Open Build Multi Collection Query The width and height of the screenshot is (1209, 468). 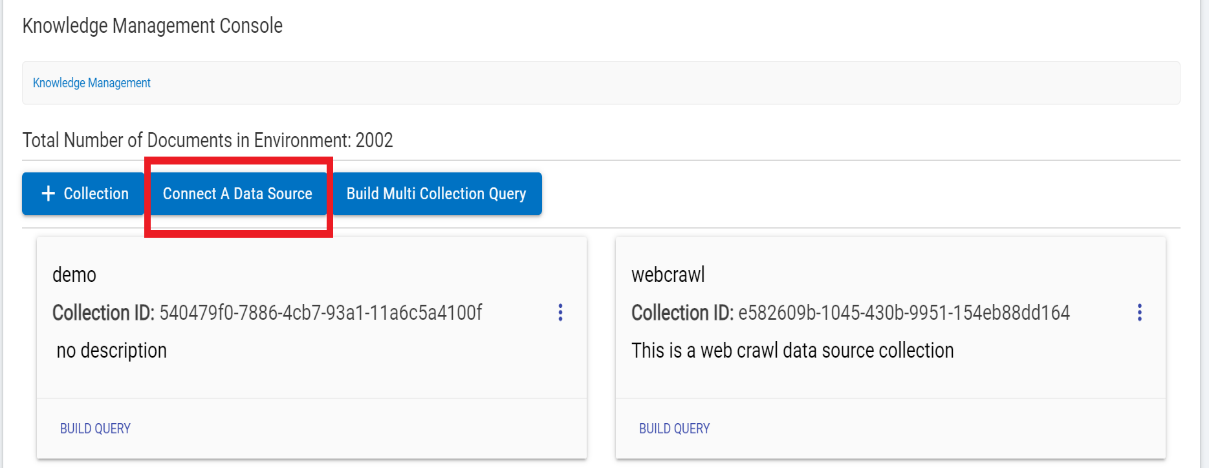tap(436, 194)
